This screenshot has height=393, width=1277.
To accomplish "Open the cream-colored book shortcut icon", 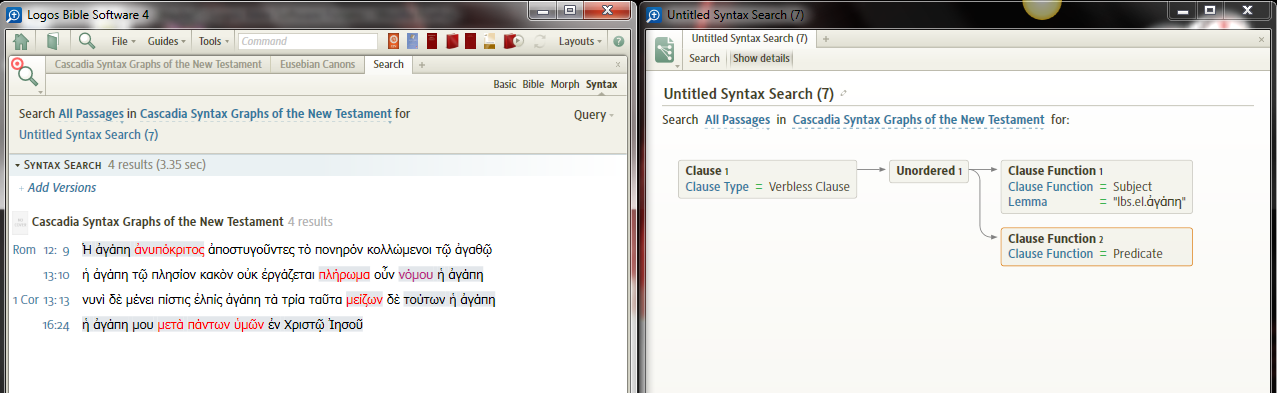I will (490, 41).
